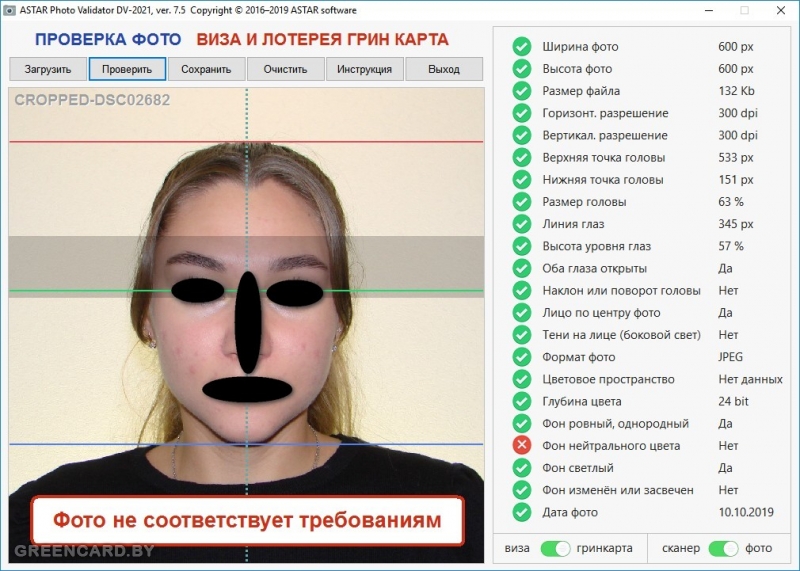Click check icon beside Цветовое пространство
Viewport: 800px width, 571px height.
click(522, 379)
